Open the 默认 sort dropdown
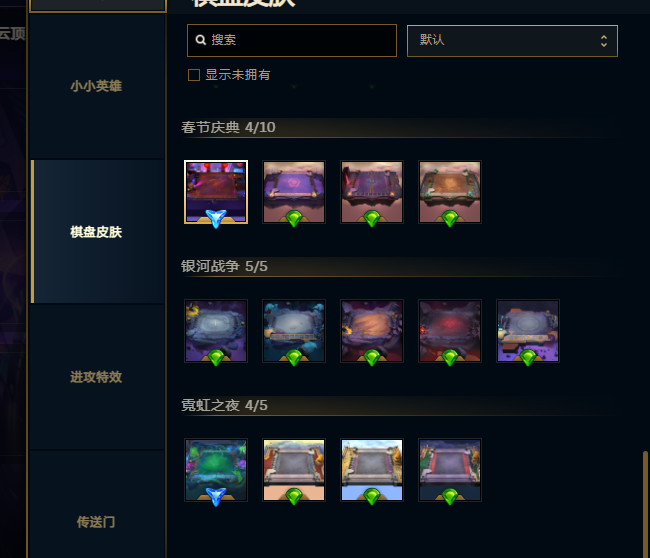650x558 pixels. (x=512, y=41)
